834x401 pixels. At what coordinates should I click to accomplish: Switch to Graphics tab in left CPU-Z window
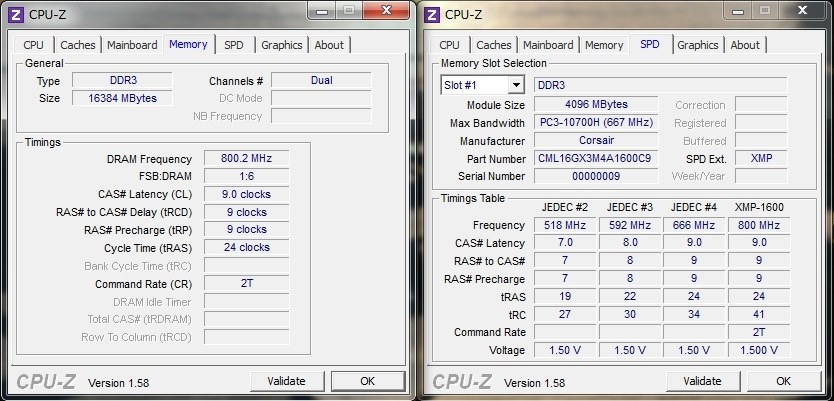click(281, 45)
